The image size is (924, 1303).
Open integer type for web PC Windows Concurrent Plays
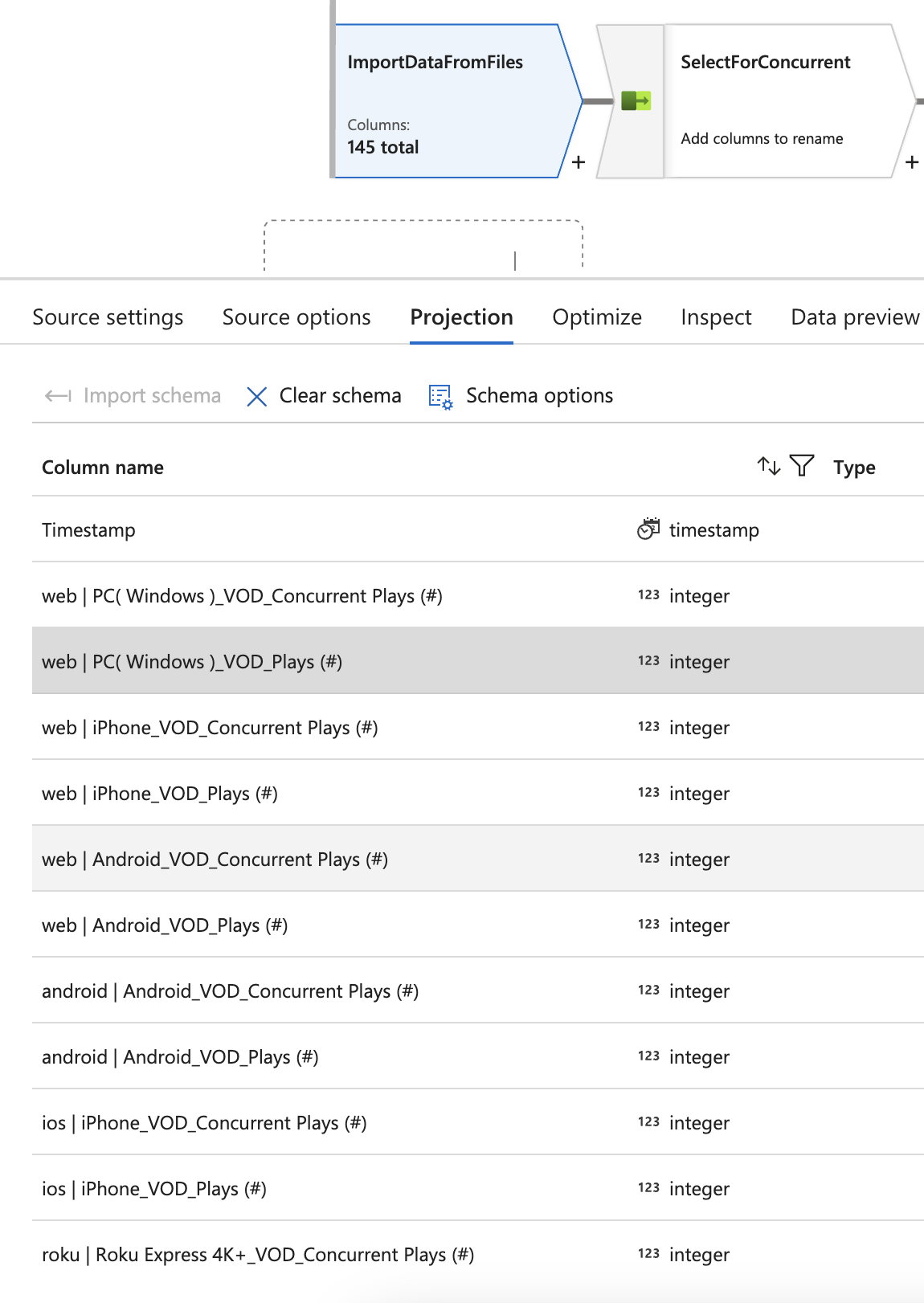[699, 596]
